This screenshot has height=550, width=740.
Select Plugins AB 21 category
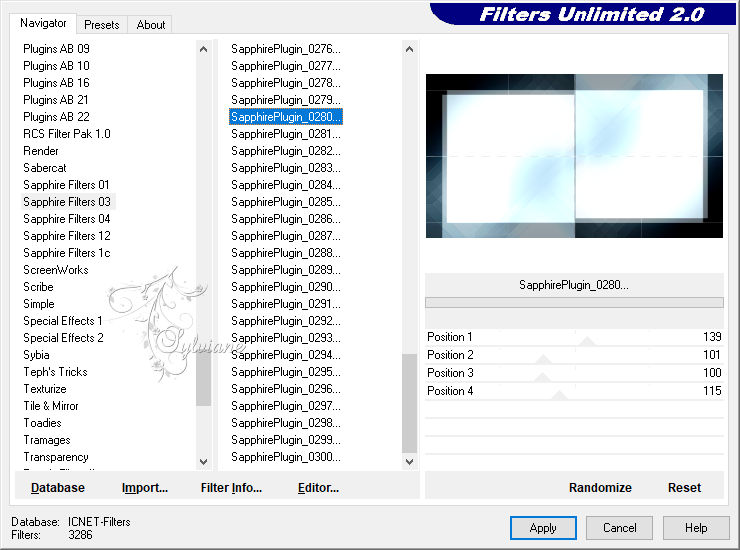56,100
